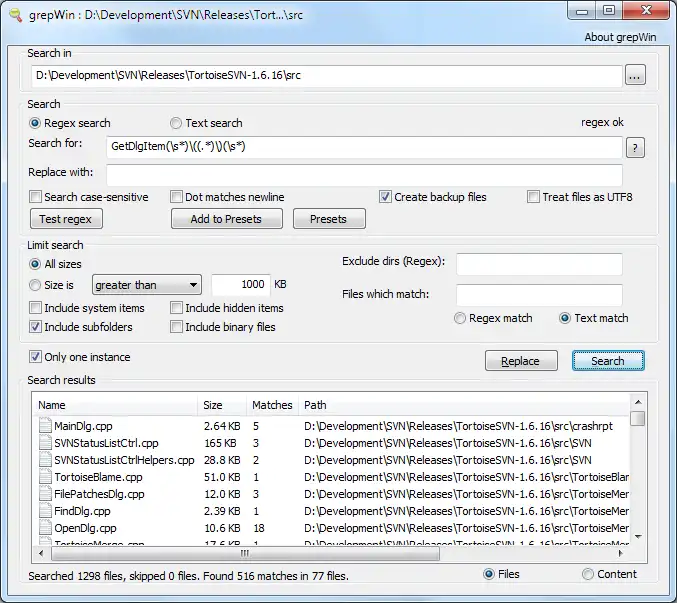Click results list scroll up arrow
This screenshot has height=603, width=677.
tap(638, 402)
